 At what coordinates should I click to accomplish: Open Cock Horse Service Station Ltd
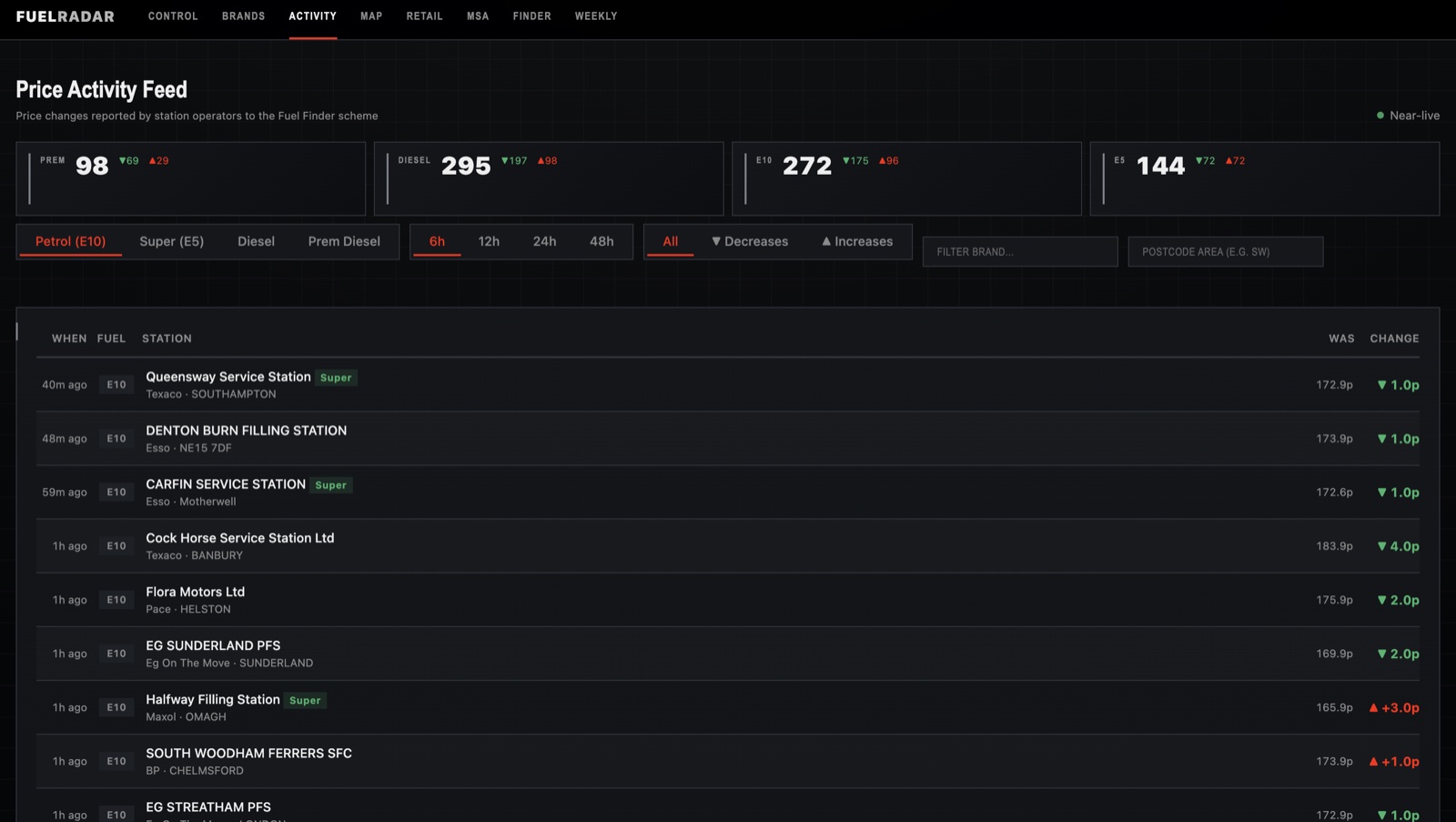[728, 546]
